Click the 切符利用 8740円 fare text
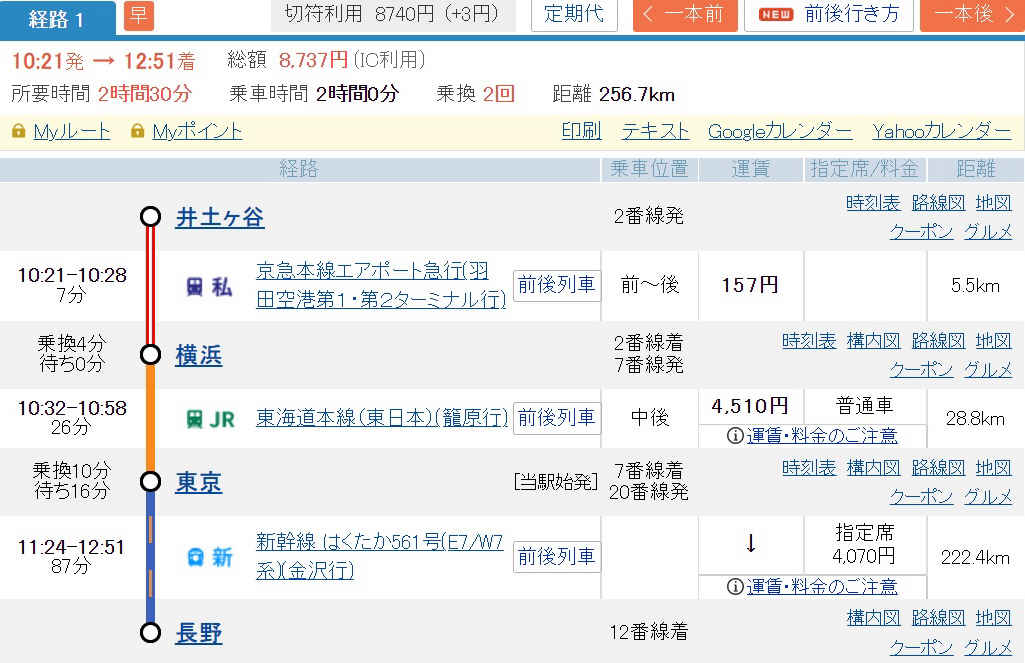This screenshot has width=1025, height=663. pos(392,14)
